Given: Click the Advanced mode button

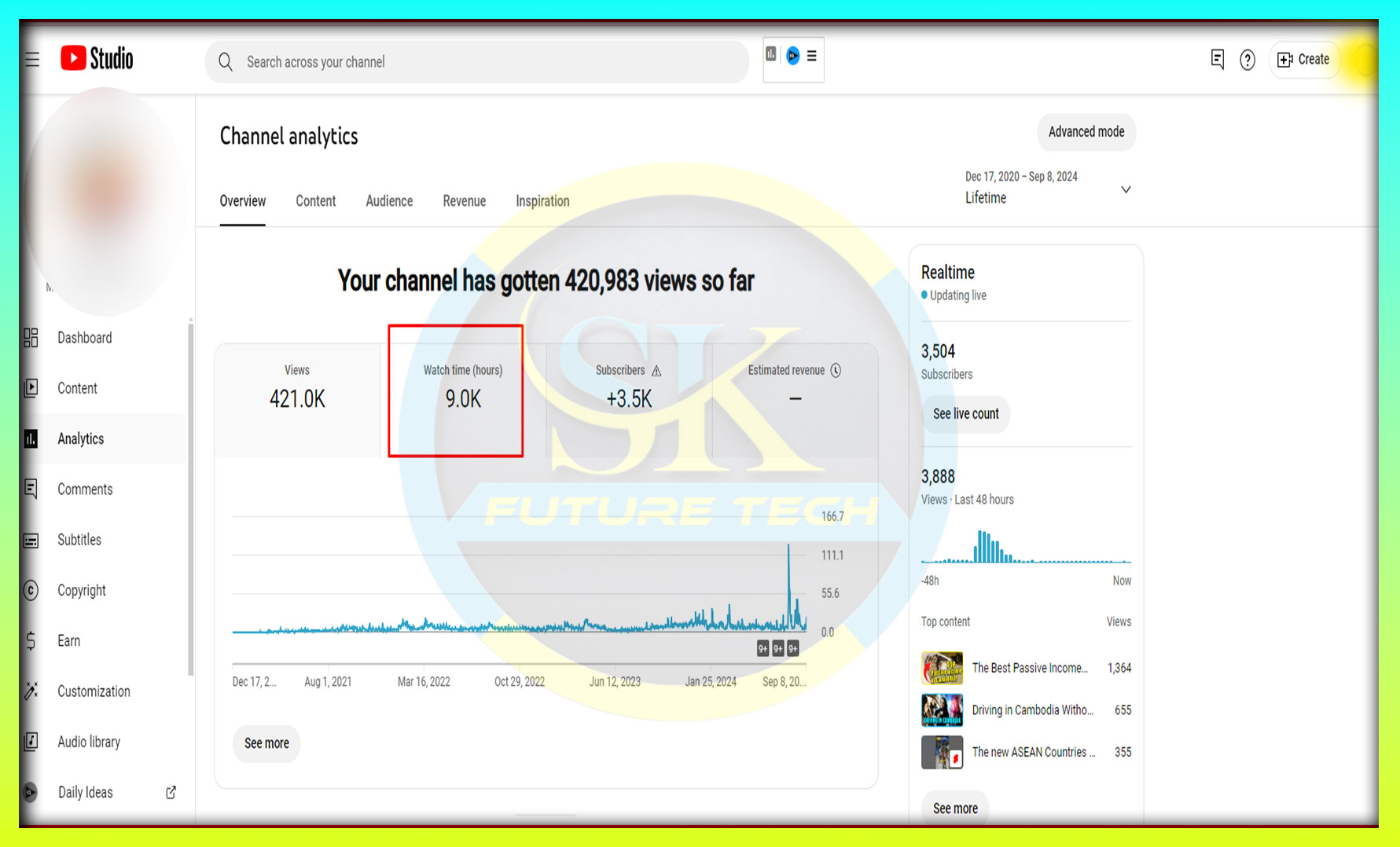Looking at the screenshot, I should click(1086, 132).
